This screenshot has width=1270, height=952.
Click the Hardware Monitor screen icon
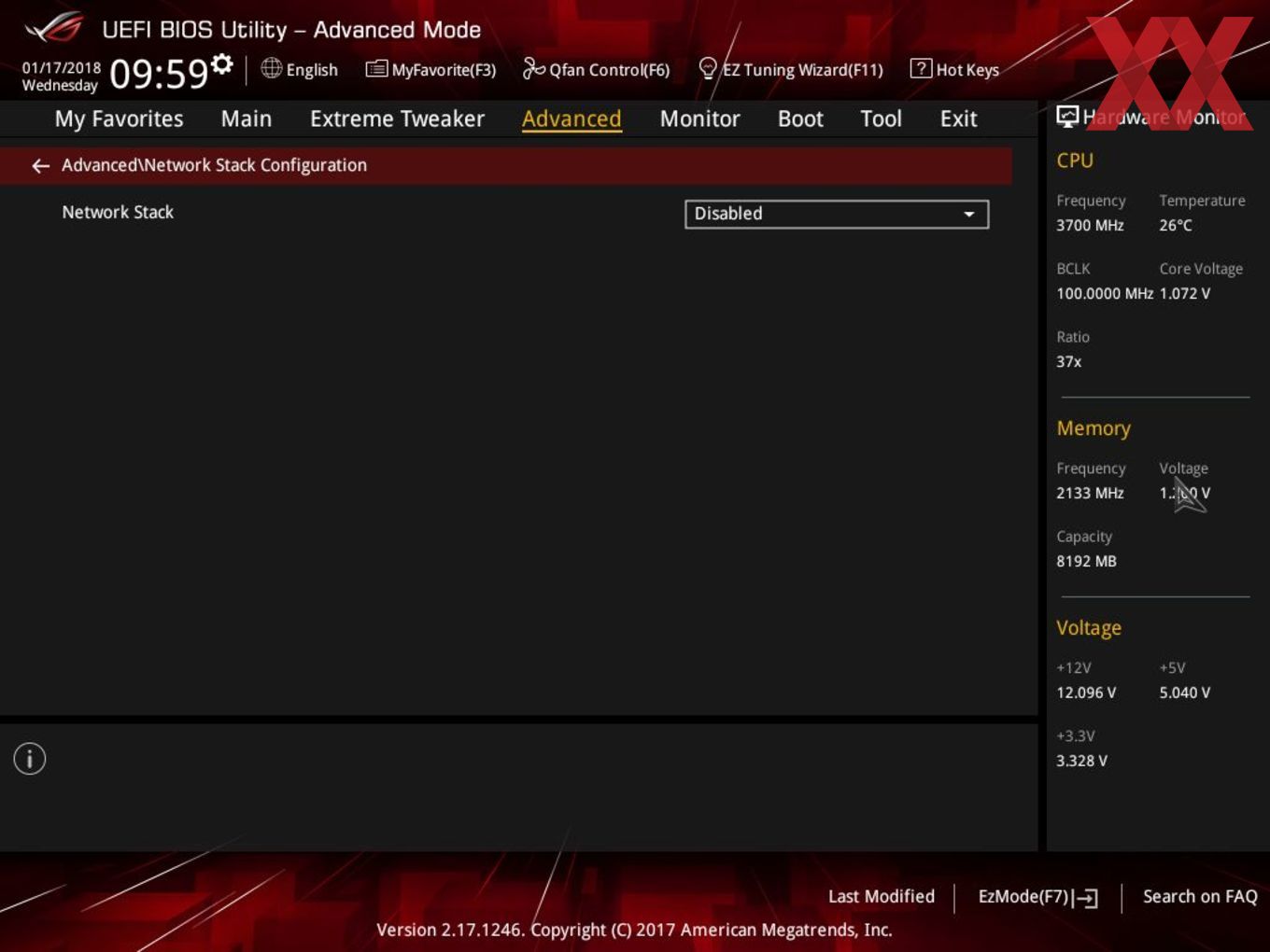click(1067, 117)
